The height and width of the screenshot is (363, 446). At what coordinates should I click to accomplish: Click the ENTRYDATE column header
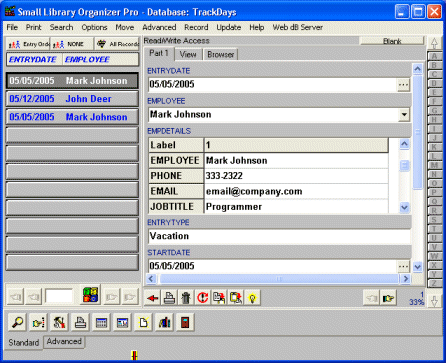coord(33,59)
